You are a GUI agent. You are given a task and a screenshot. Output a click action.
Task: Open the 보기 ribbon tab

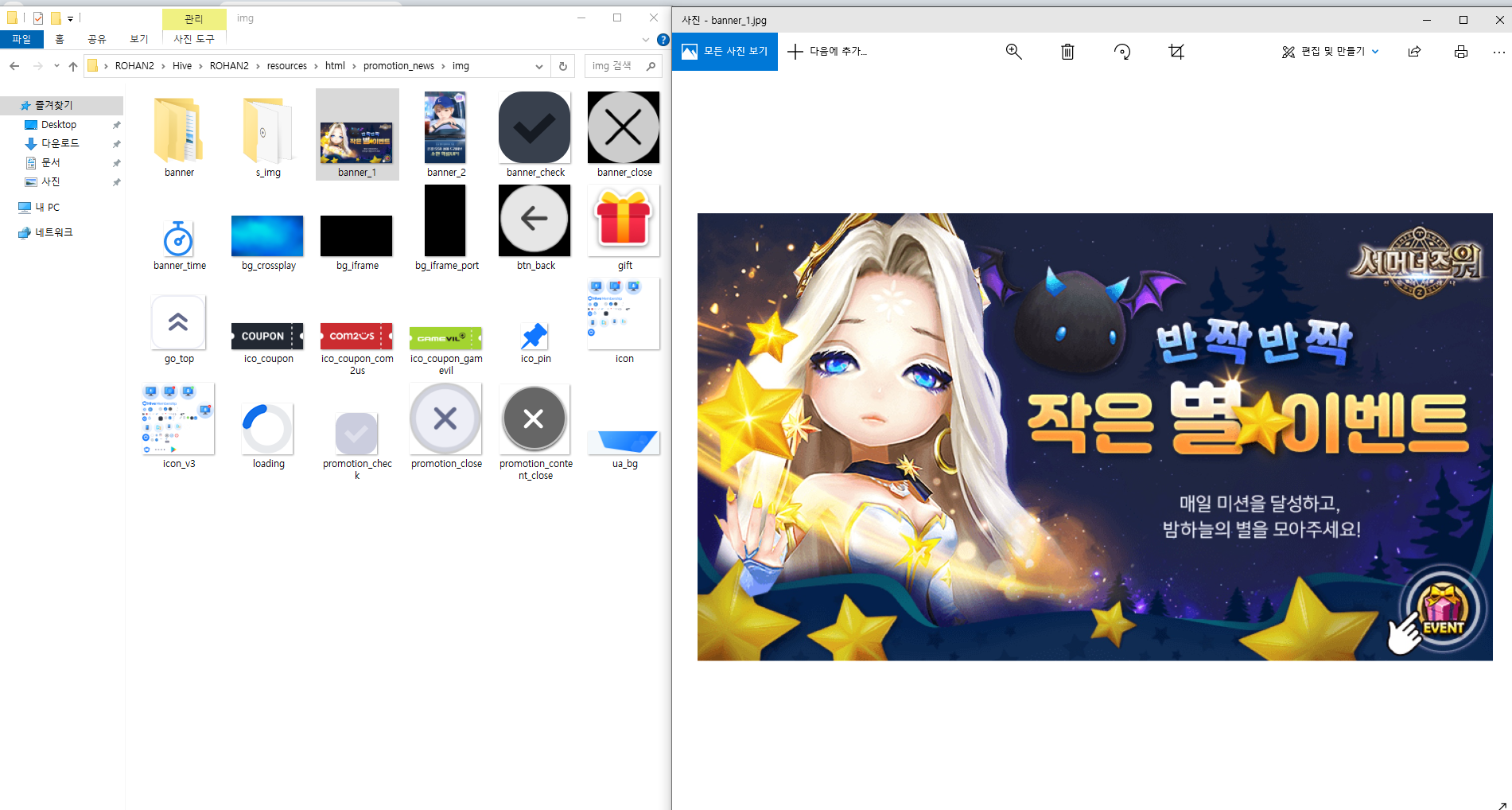139,39
